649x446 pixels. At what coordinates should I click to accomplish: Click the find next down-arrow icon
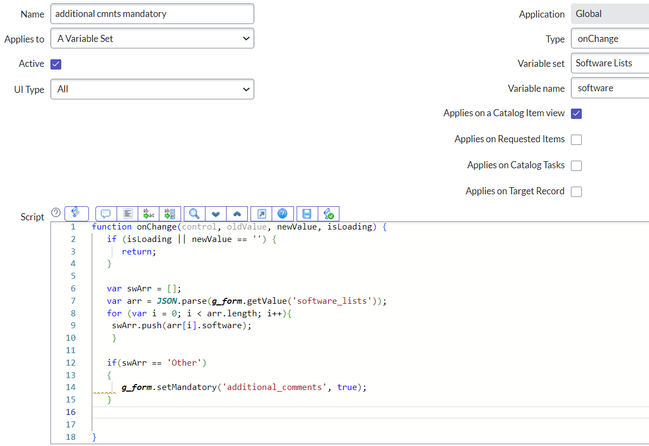216,213
